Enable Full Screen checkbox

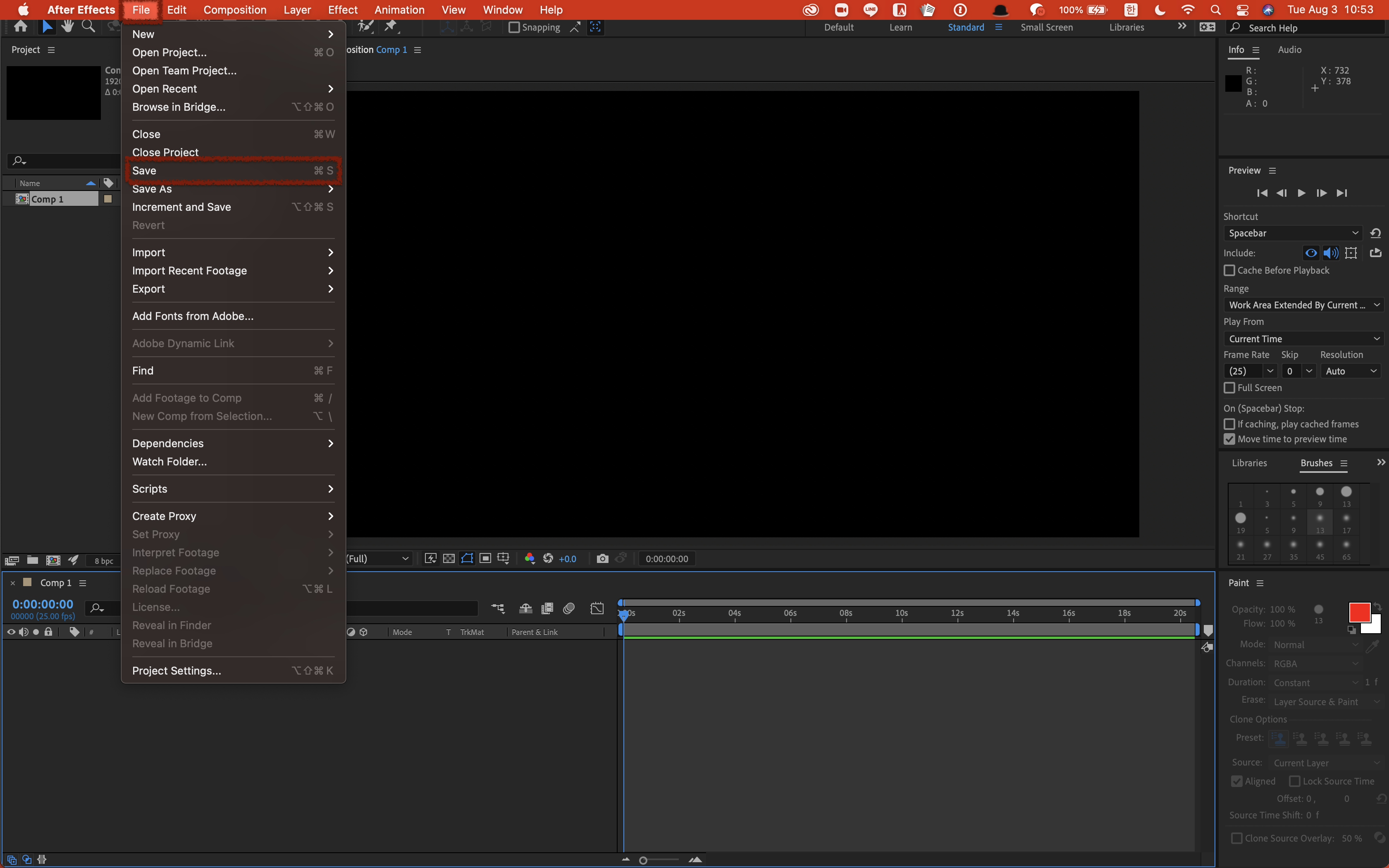click(1229, 388)
